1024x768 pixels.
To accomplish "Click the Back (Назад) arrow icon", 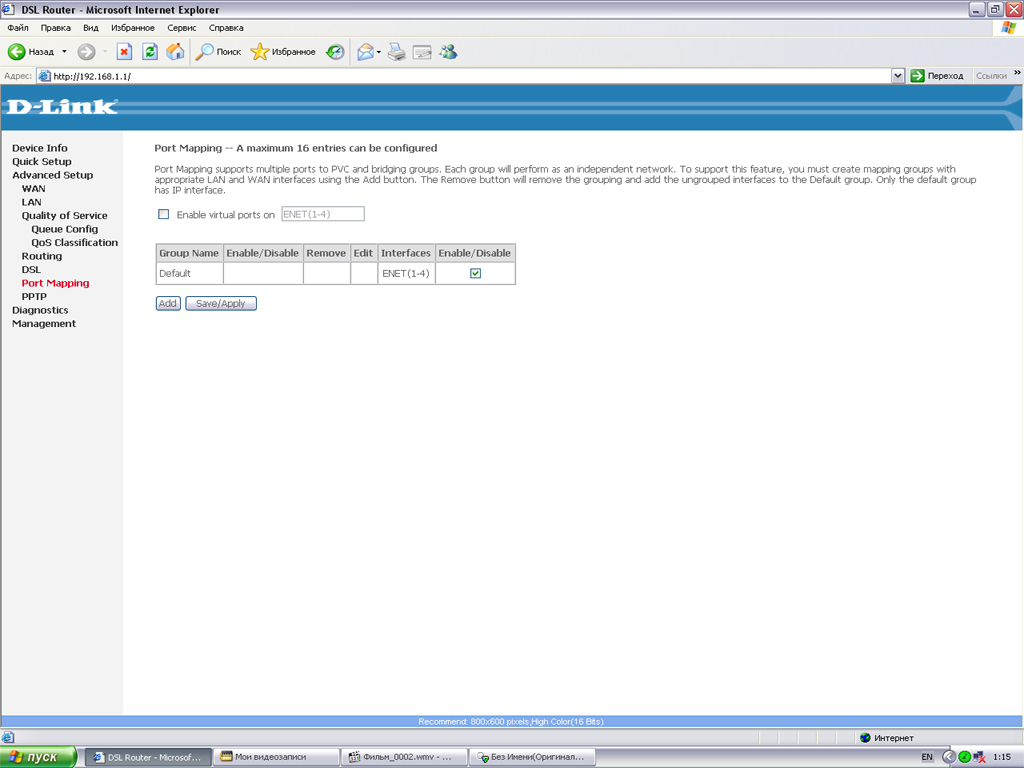I will point(17,52).
